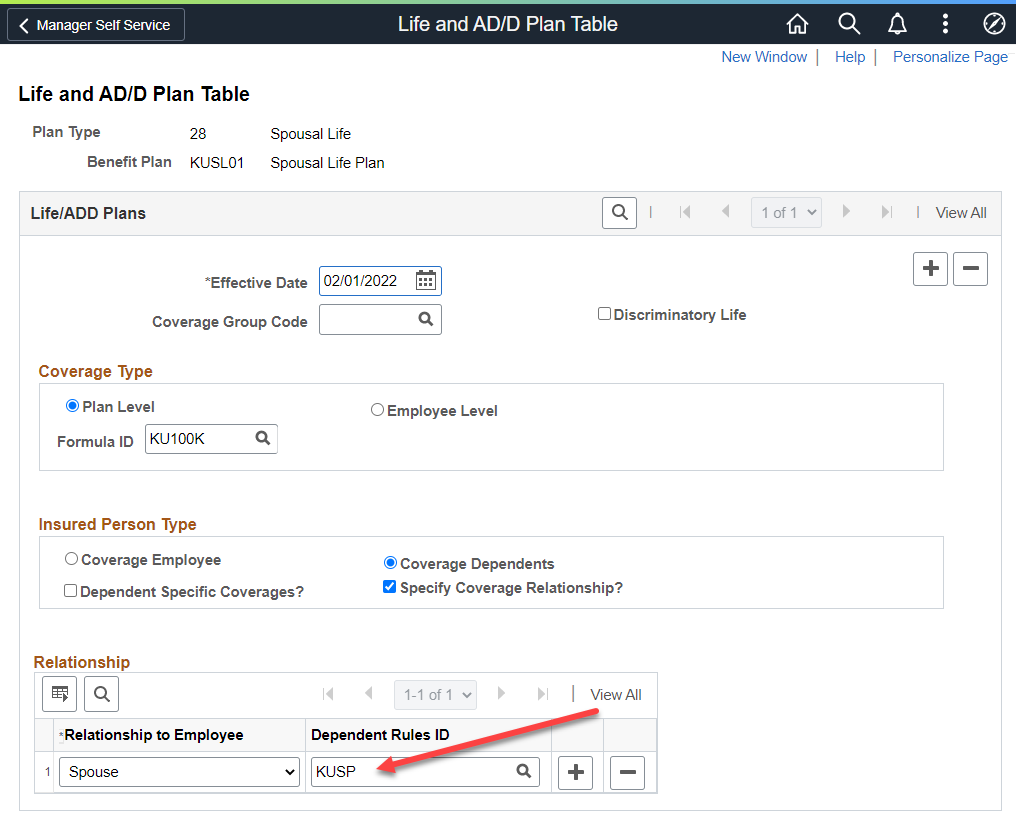1016x813 pixels.
Task: Open the global search magnifier icon
Action: click(848, 24)
